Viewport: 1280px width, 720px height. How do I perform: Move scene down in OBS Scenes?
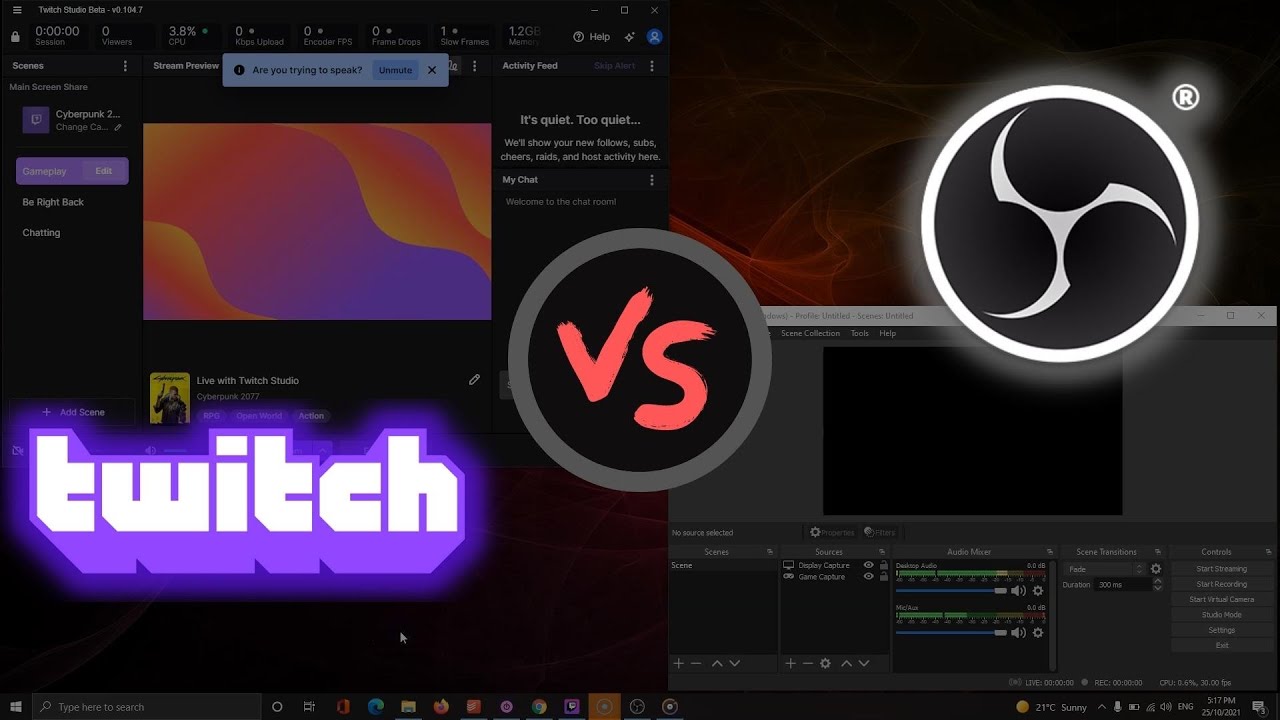(x=734, y=663)
